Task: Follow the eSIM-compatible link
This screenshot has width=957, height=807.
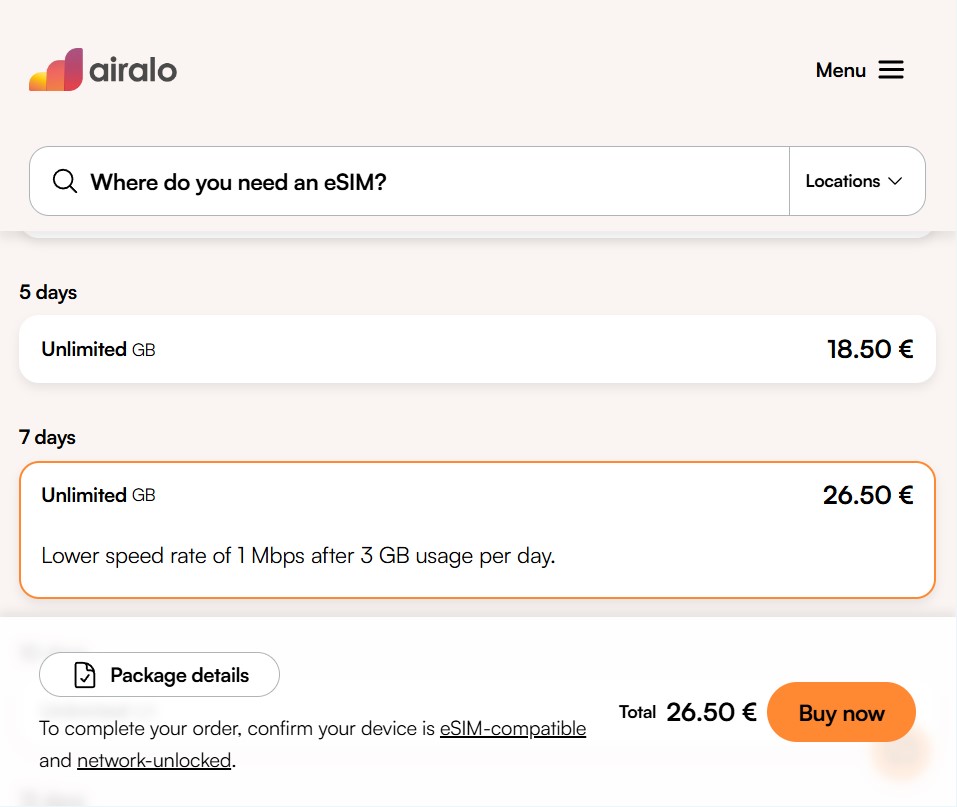Action: tap(512, 728)
